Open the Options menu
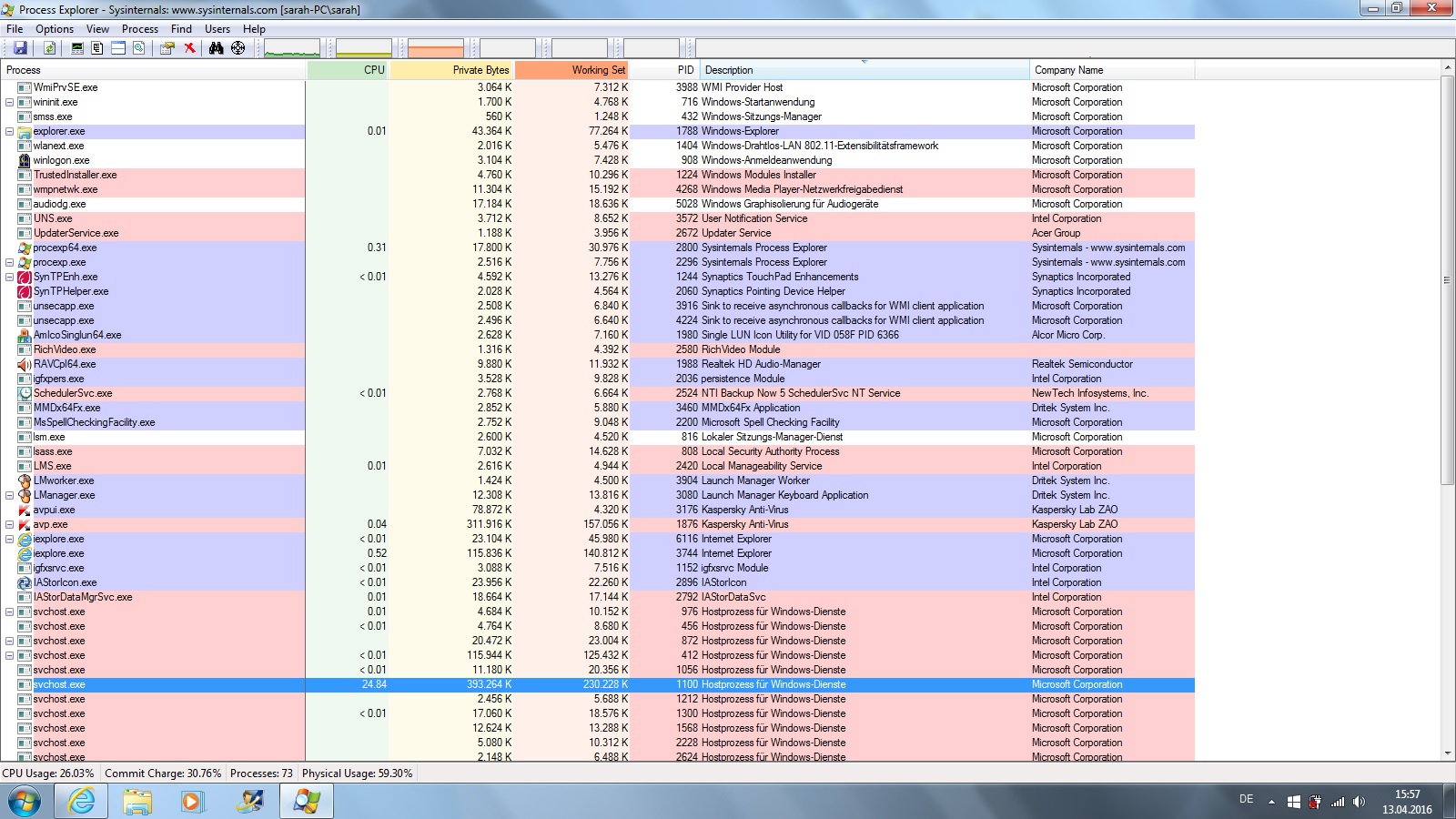This screenshot has height=819, width=1456. click(x=55, y=29)
